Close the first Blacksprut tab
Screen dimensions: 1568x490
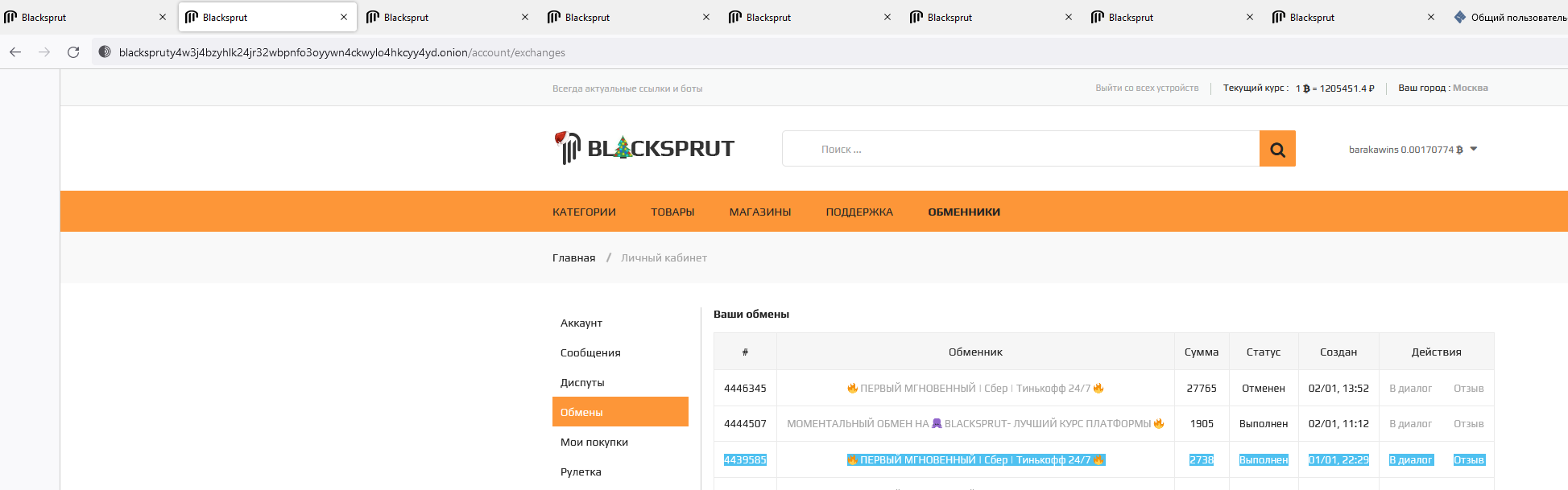(163, 17)
